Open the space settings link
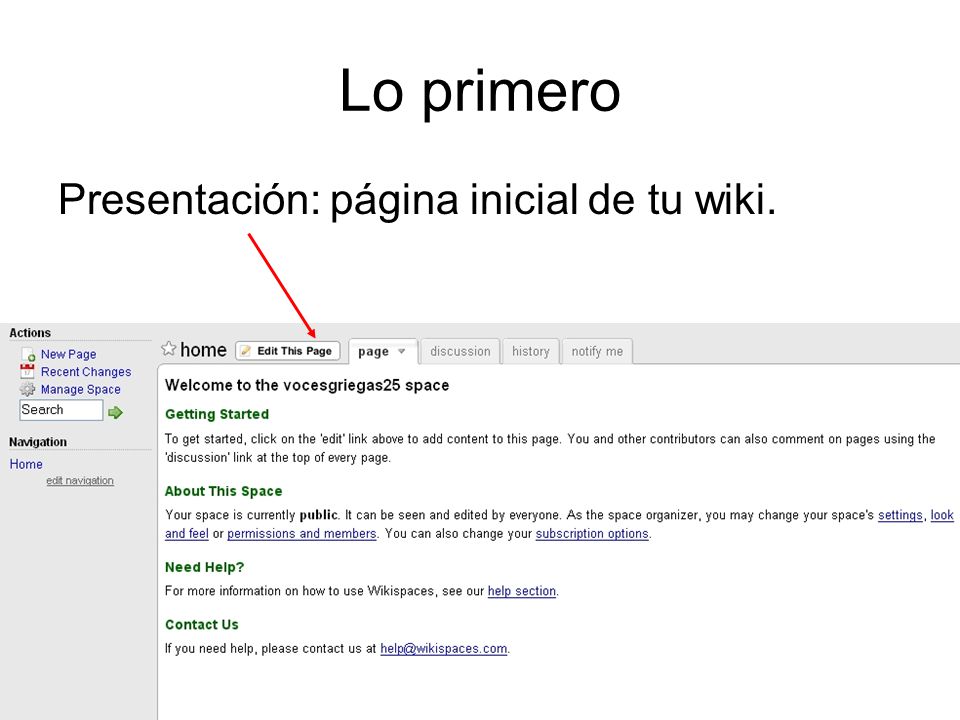960x720 pixels. click(900, 515)
